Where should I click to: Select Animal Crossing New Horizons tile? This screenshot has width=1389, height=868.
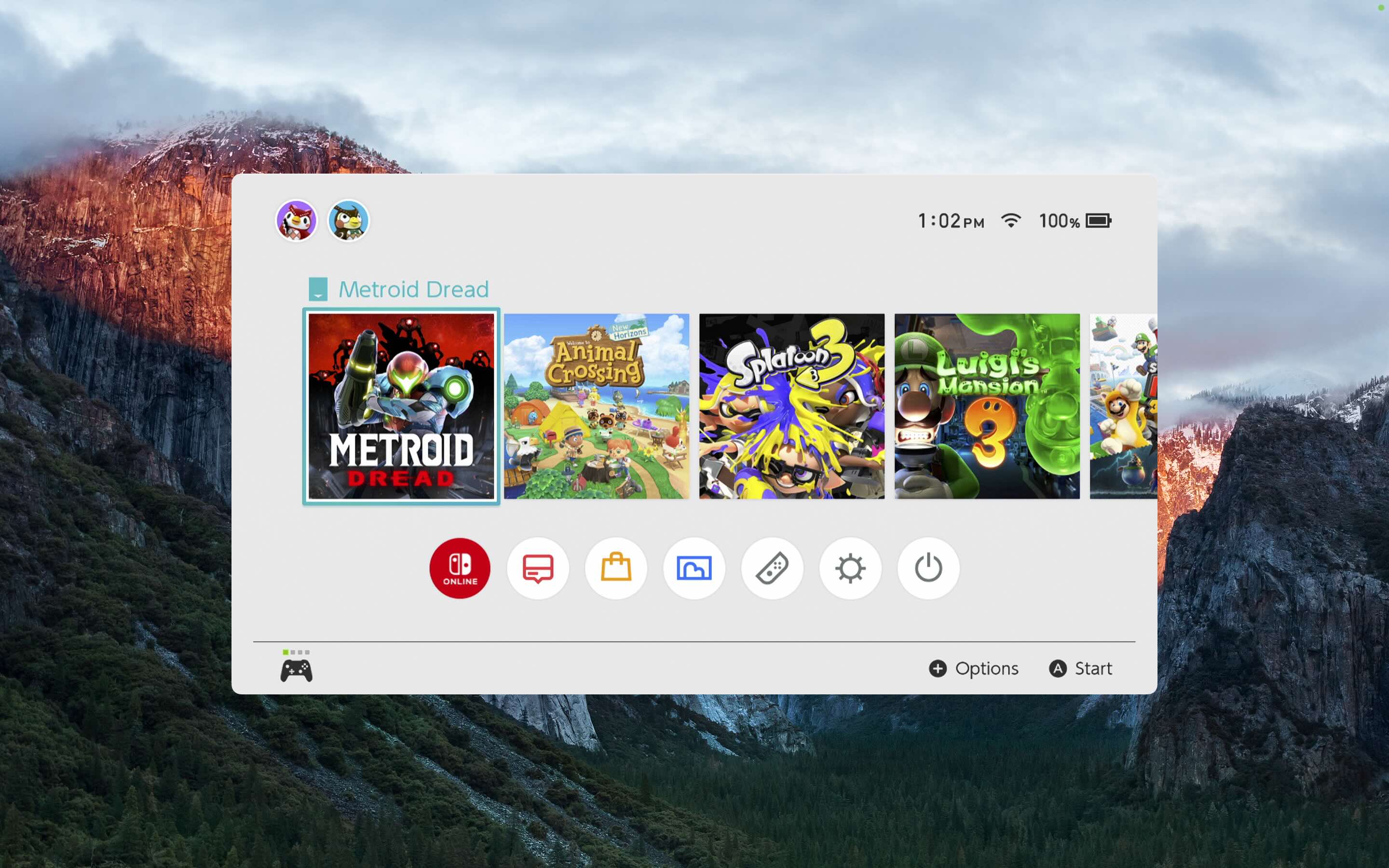coord(596,407)
